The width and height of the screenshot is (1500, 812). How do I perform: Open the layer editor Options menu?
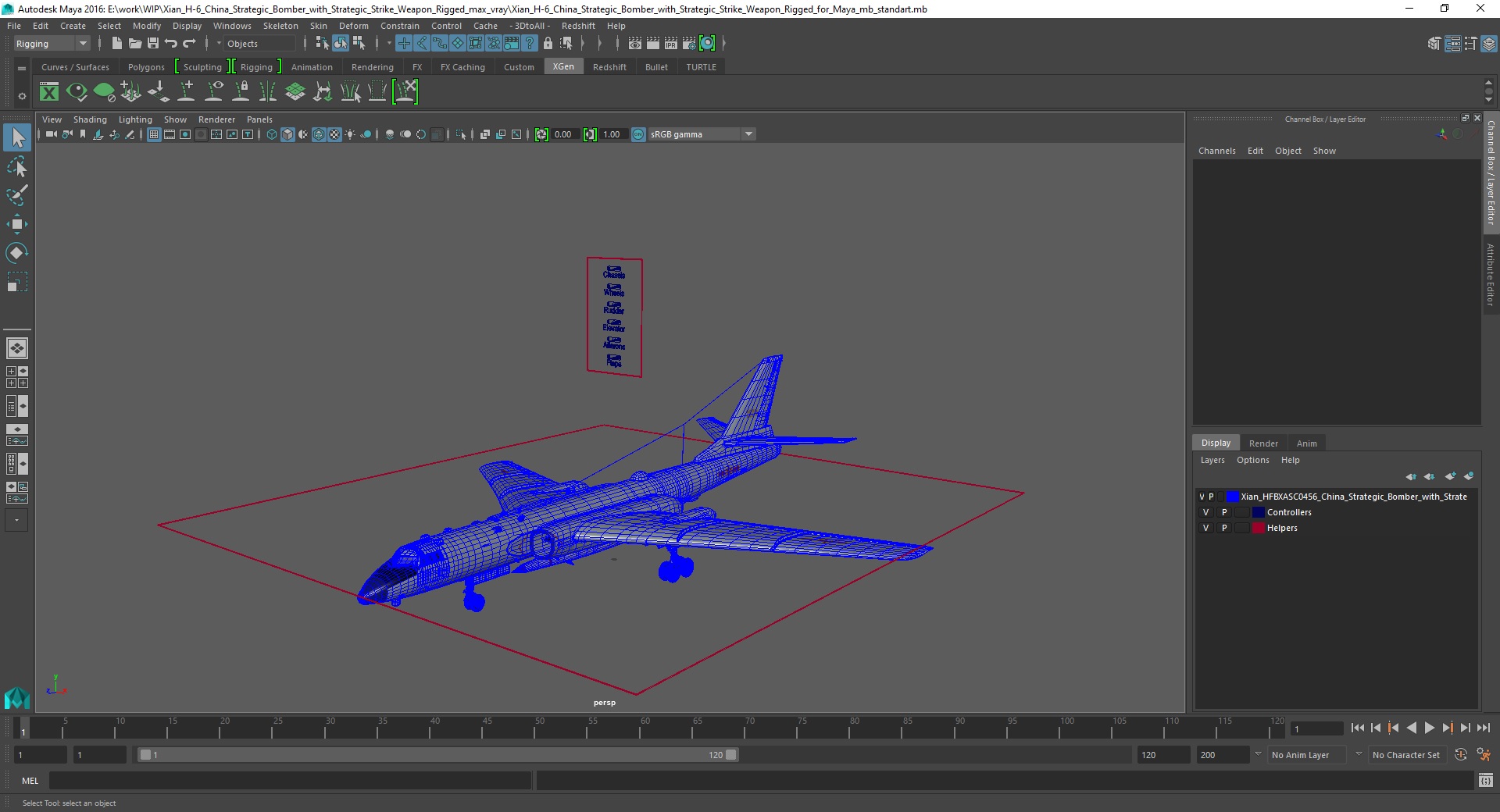tap(1252, 460)
